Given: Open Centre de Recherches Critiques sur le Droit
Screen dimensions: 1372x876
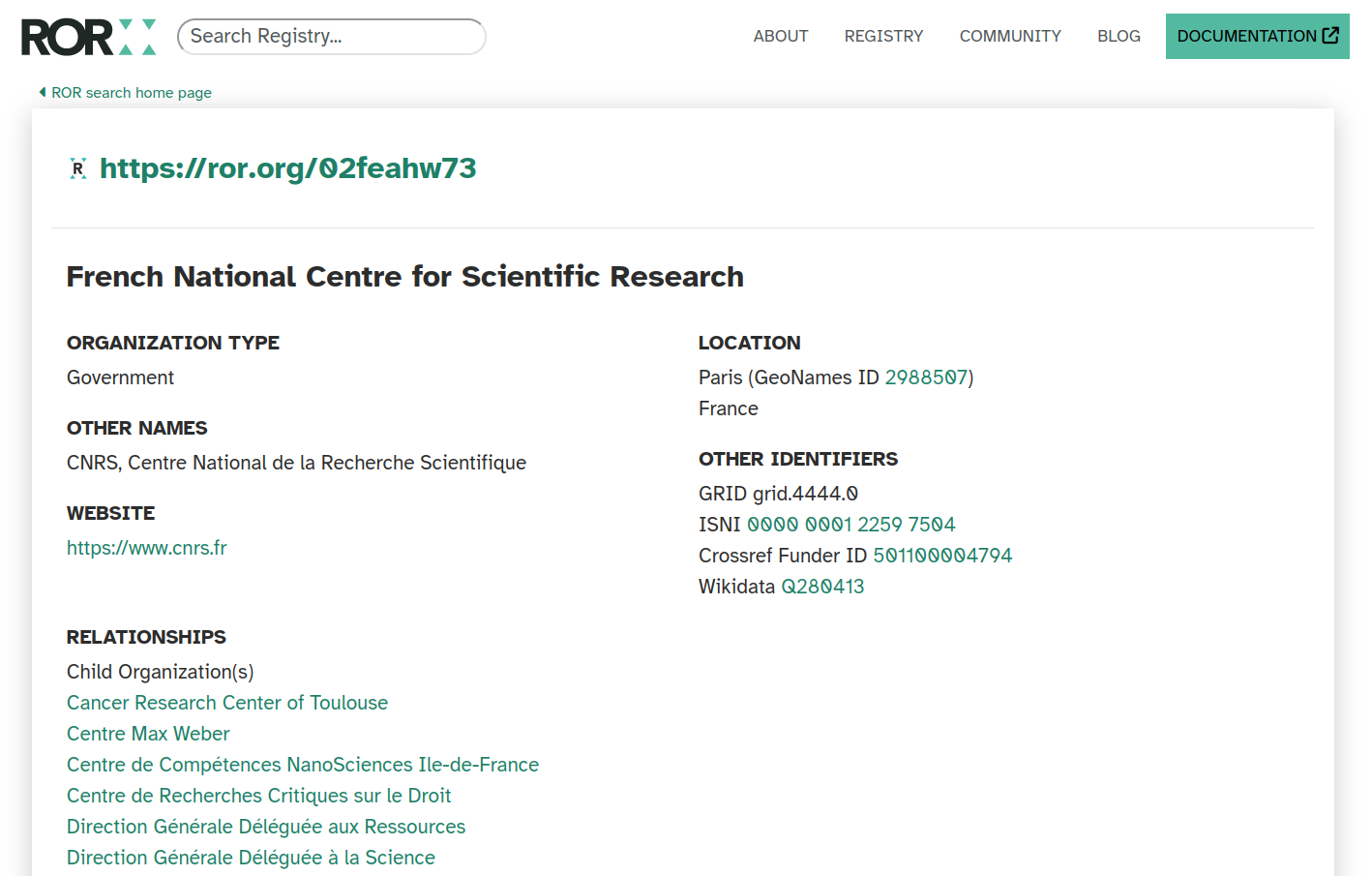Looking at the screenshot, I should pyautogui.click(x=258, y=796).
